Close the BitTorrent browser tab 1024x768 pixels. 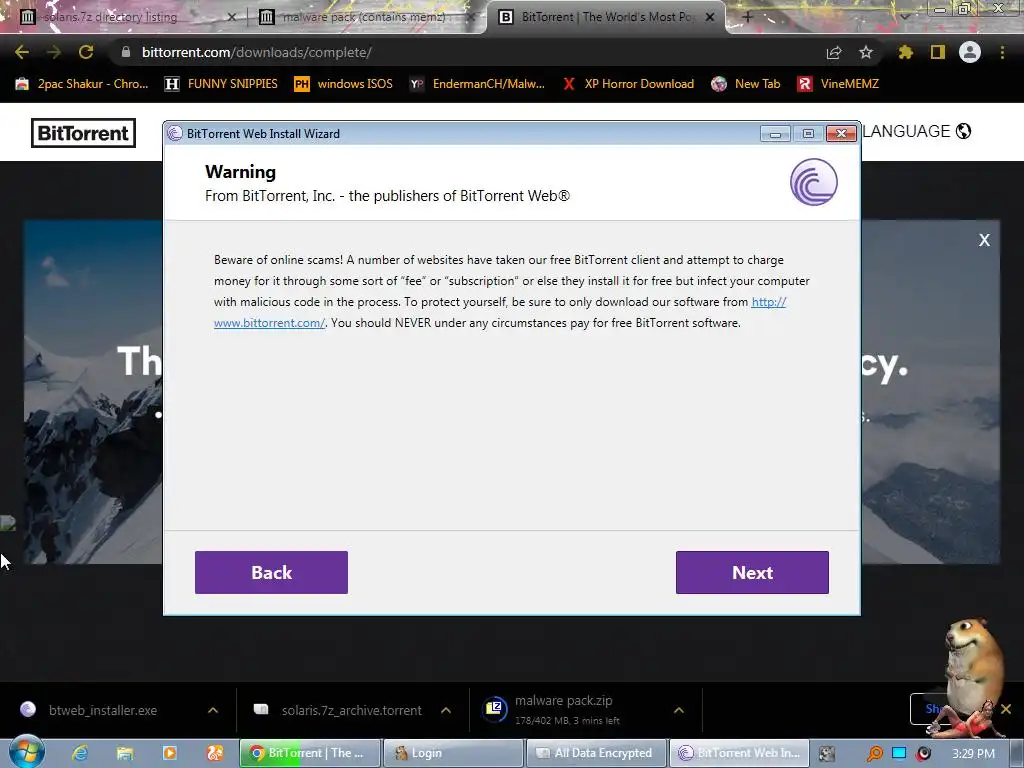click(x=710, y=17)
